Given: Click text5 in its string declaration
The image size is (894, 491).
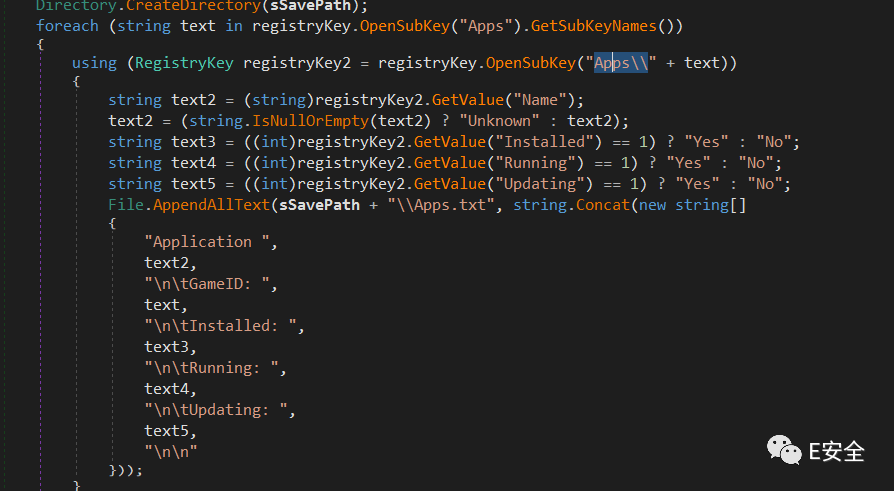Looking at the screenshot, I should pos(194,184).
